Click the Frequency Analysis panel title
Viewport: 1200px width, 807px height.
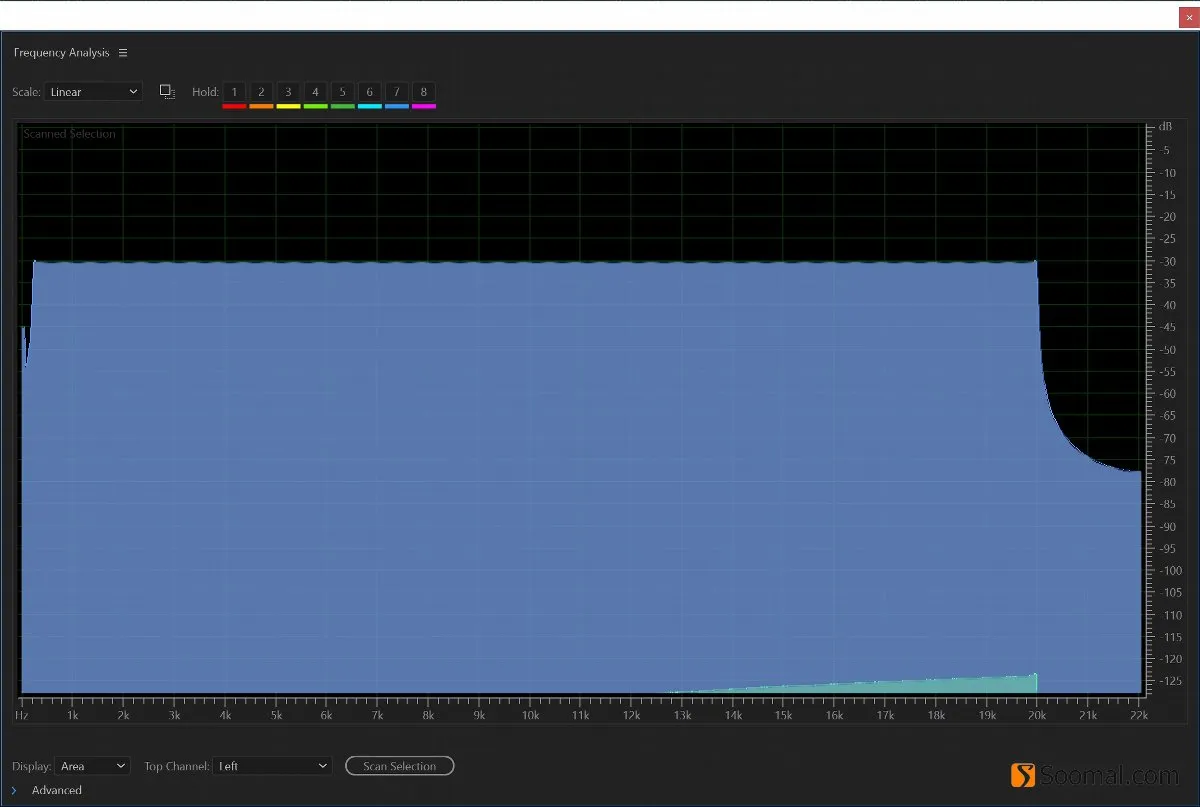point(61,53)
